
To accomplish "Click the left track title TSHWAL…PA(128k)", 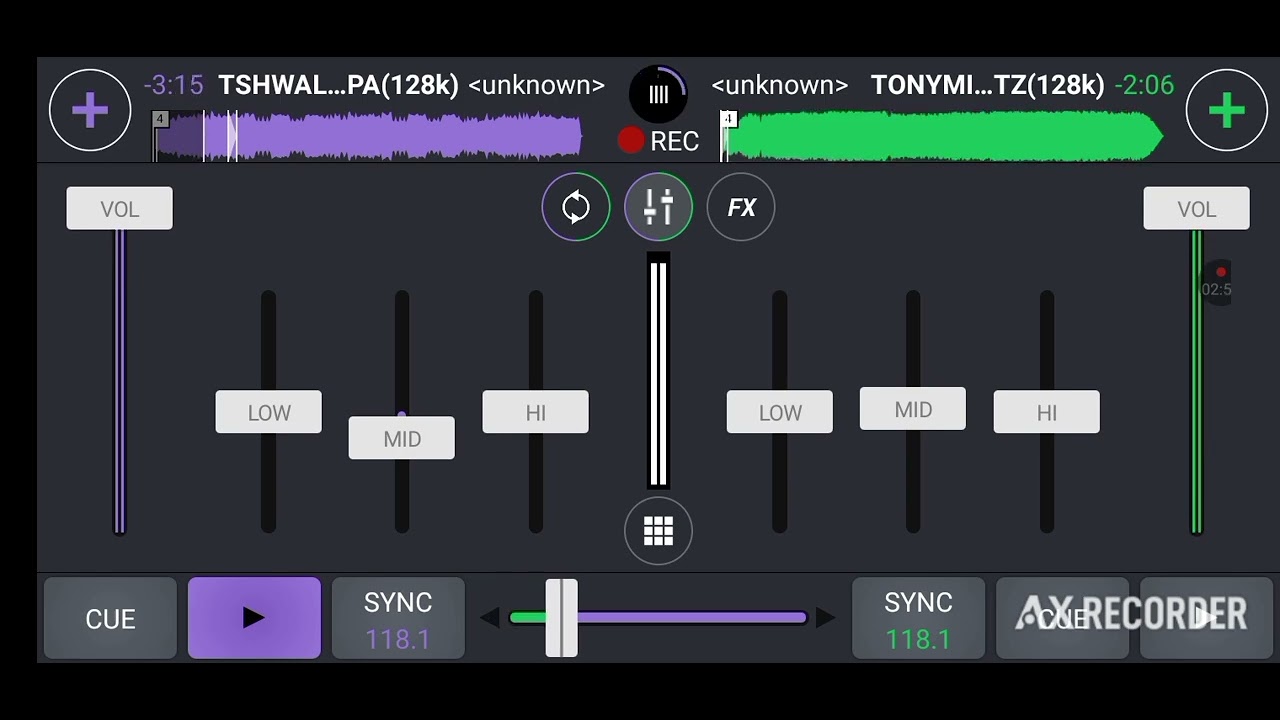I will 338,85.
